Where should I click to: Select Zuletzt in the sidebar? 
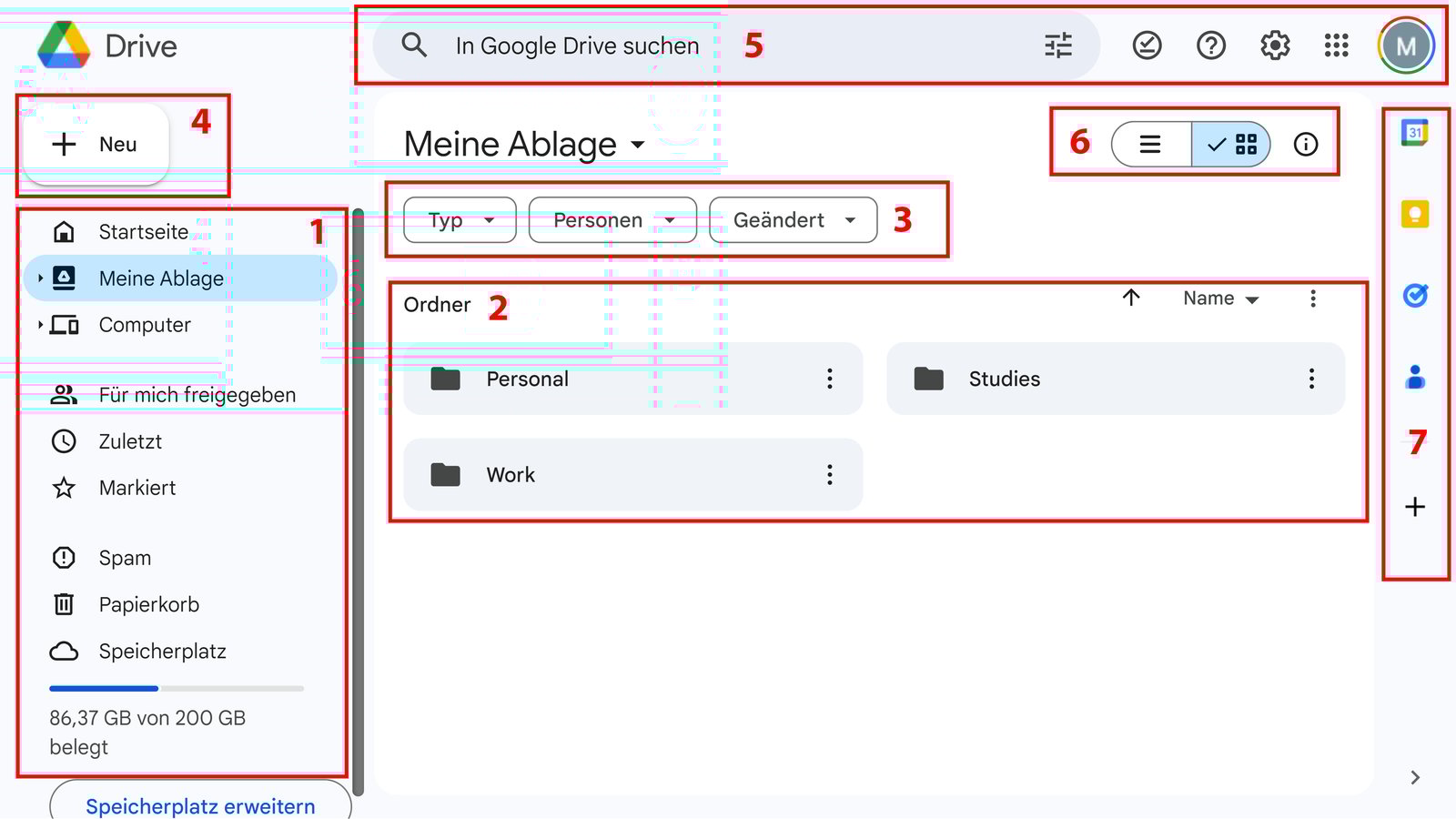130,441
